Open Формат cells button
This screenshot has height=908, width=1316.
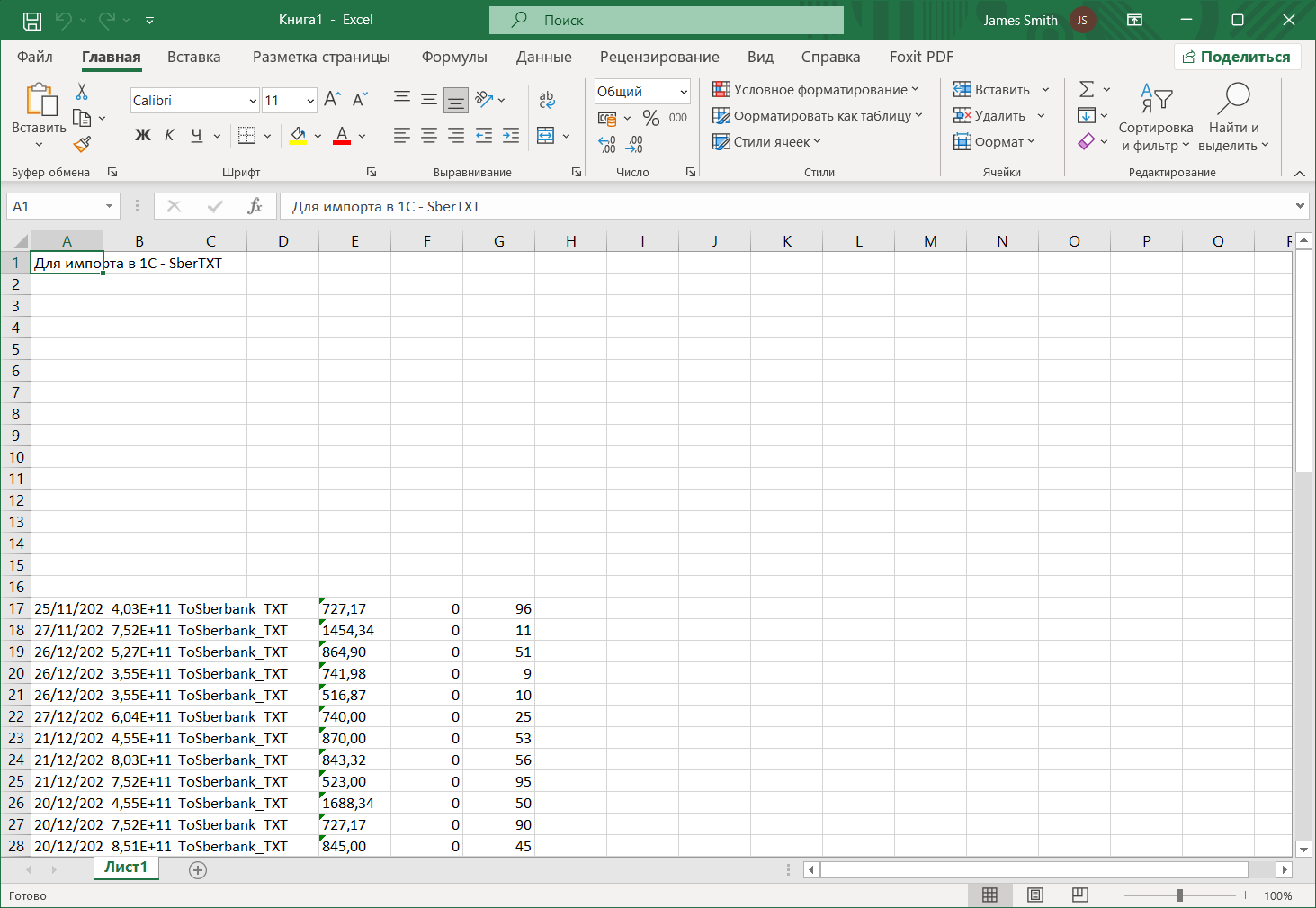coord(994,141)
